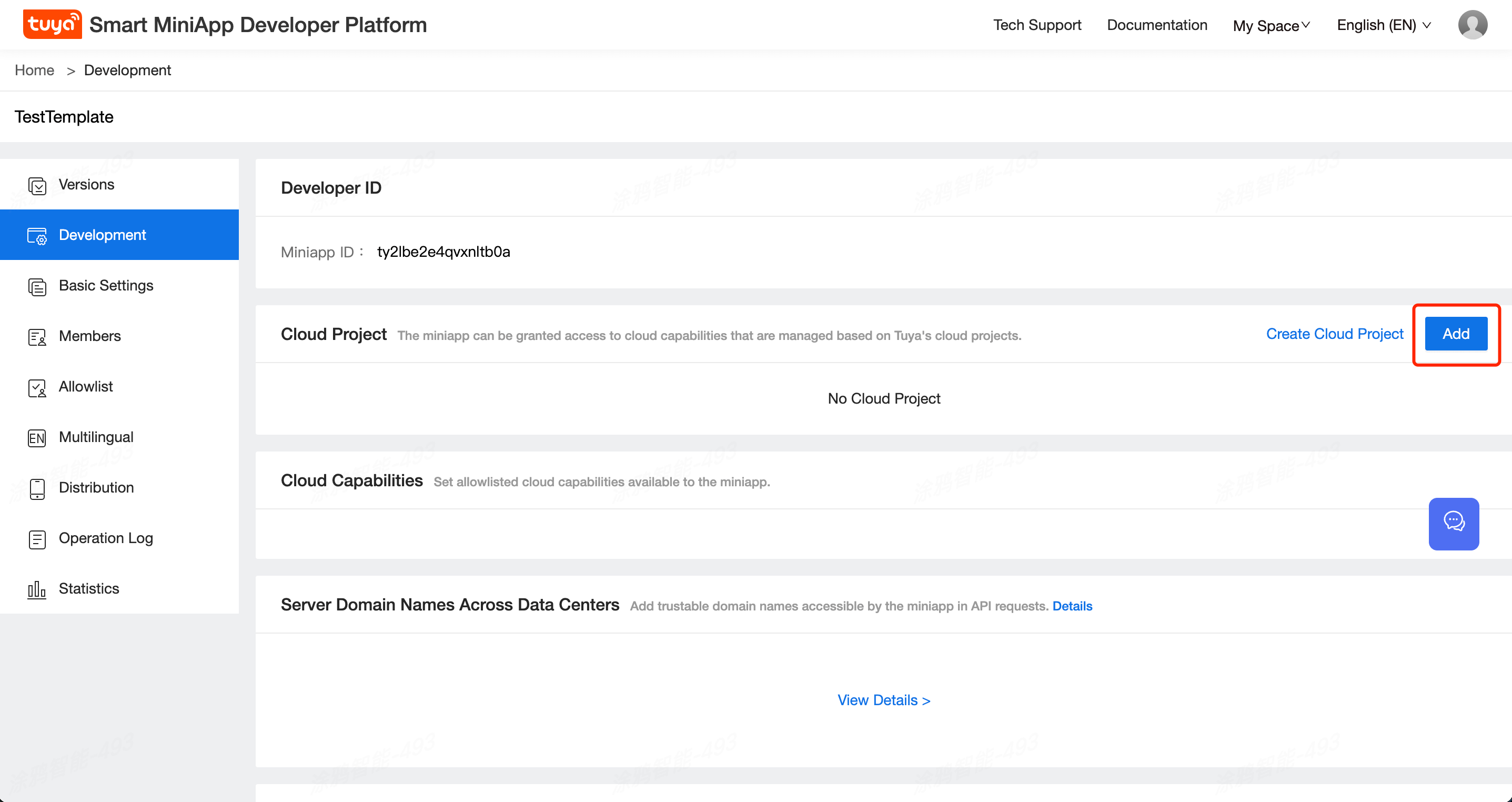The height and width of the screenshot is (802, 1512).
Task: Click the Tuya logo
Action: 52,25
